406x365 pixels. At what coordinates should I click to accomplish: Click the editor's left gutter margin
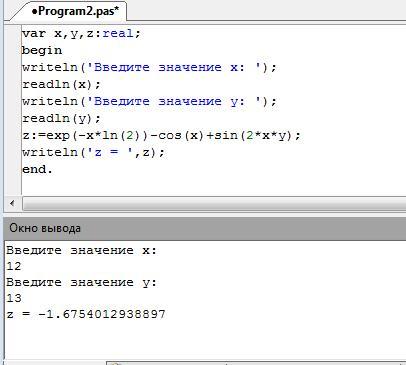click(x=13, y=110)
